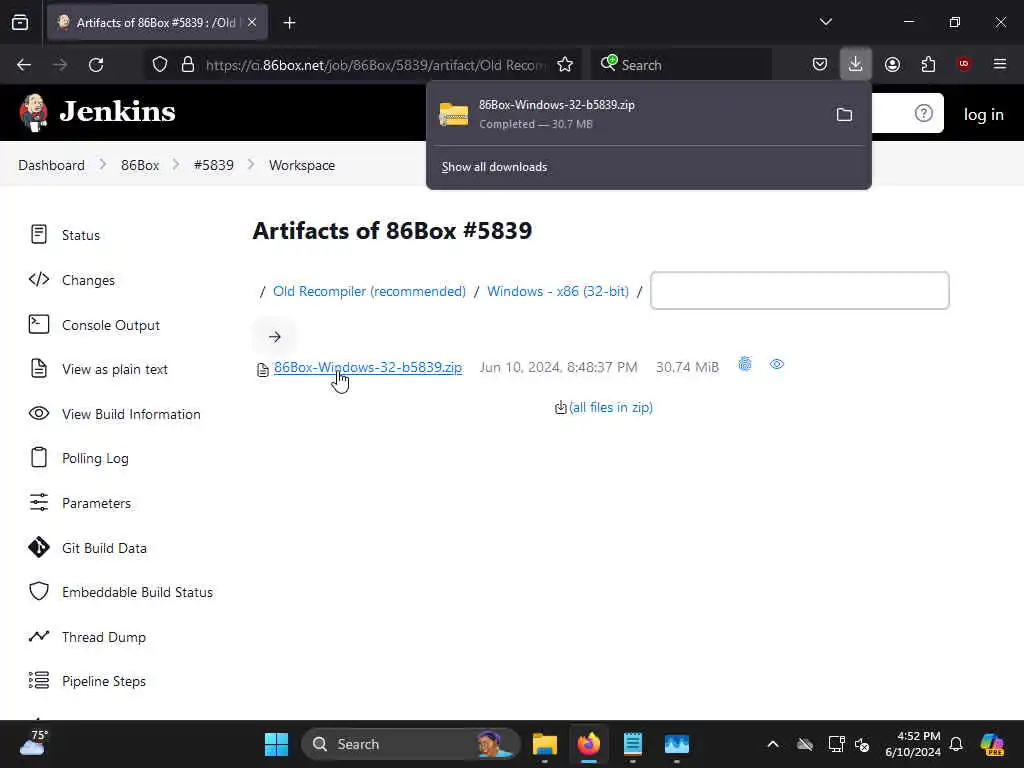The width and height of the screenshot is (1024, 768).
Task: Focus the Firefox Search box
Action: pyautogui.click(x=682, y=65)
